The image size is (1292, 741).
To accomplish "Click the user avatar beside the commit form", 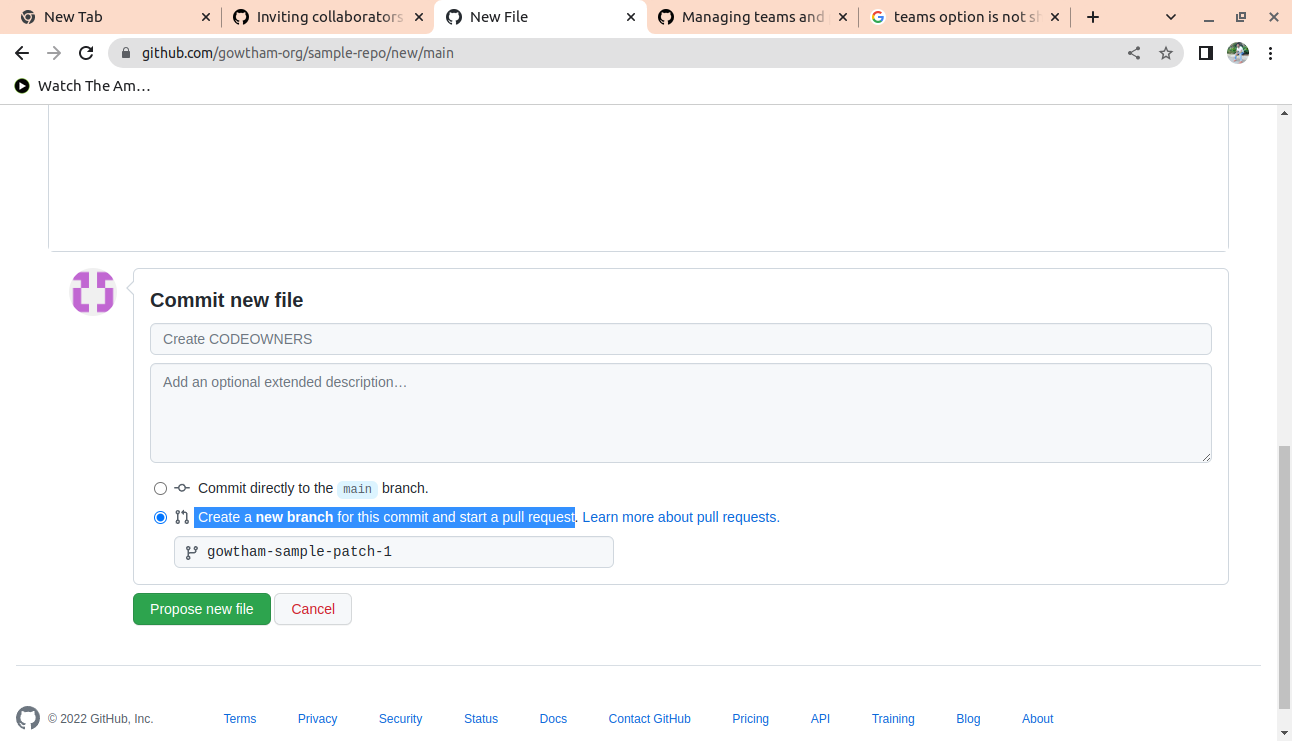I will coord(93,292).
